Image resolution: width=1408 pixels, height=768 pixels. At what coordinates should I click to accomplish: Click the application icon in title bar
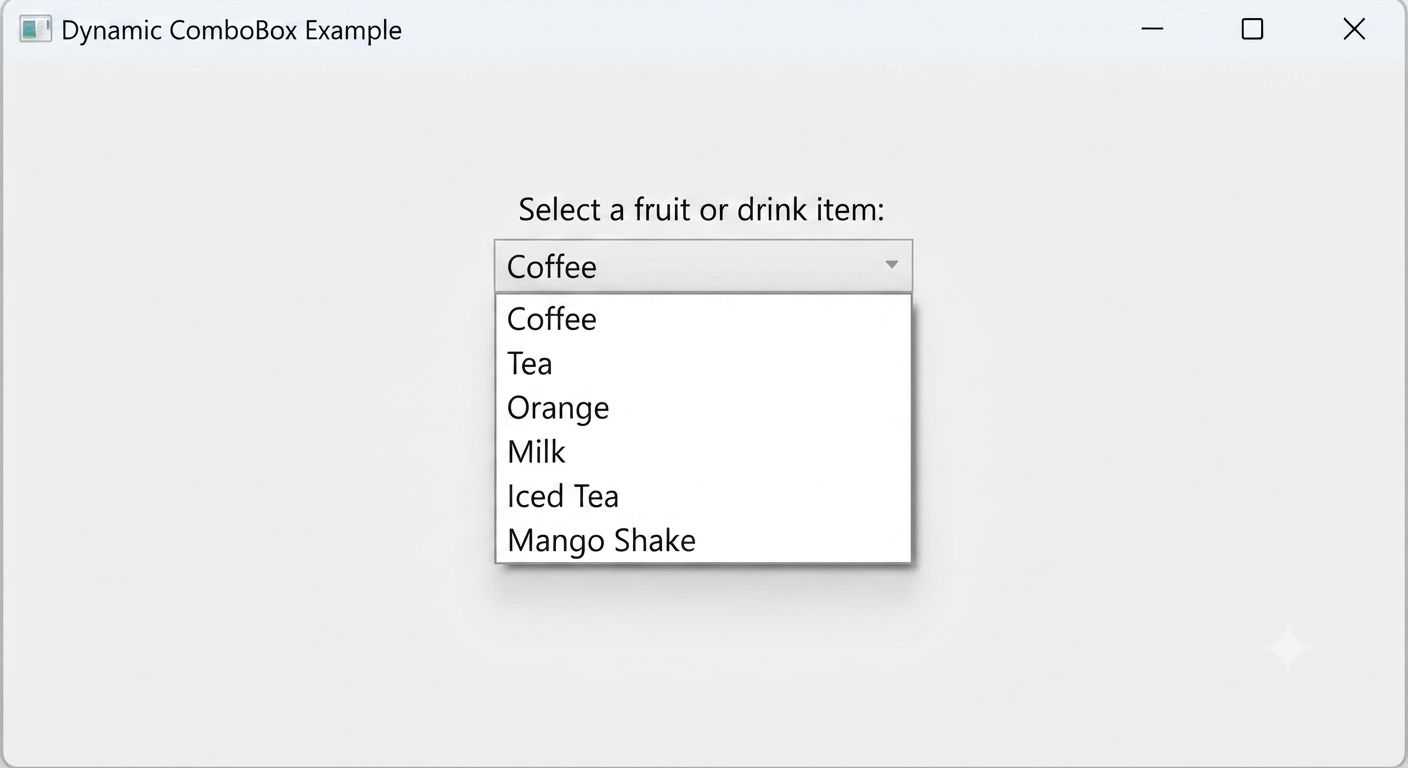(x=35, y=29)
